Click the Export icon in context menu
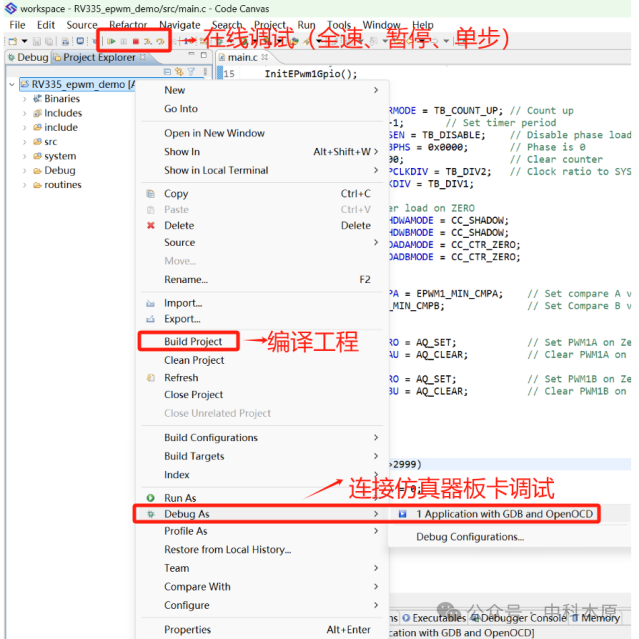 tap(150, 319)
